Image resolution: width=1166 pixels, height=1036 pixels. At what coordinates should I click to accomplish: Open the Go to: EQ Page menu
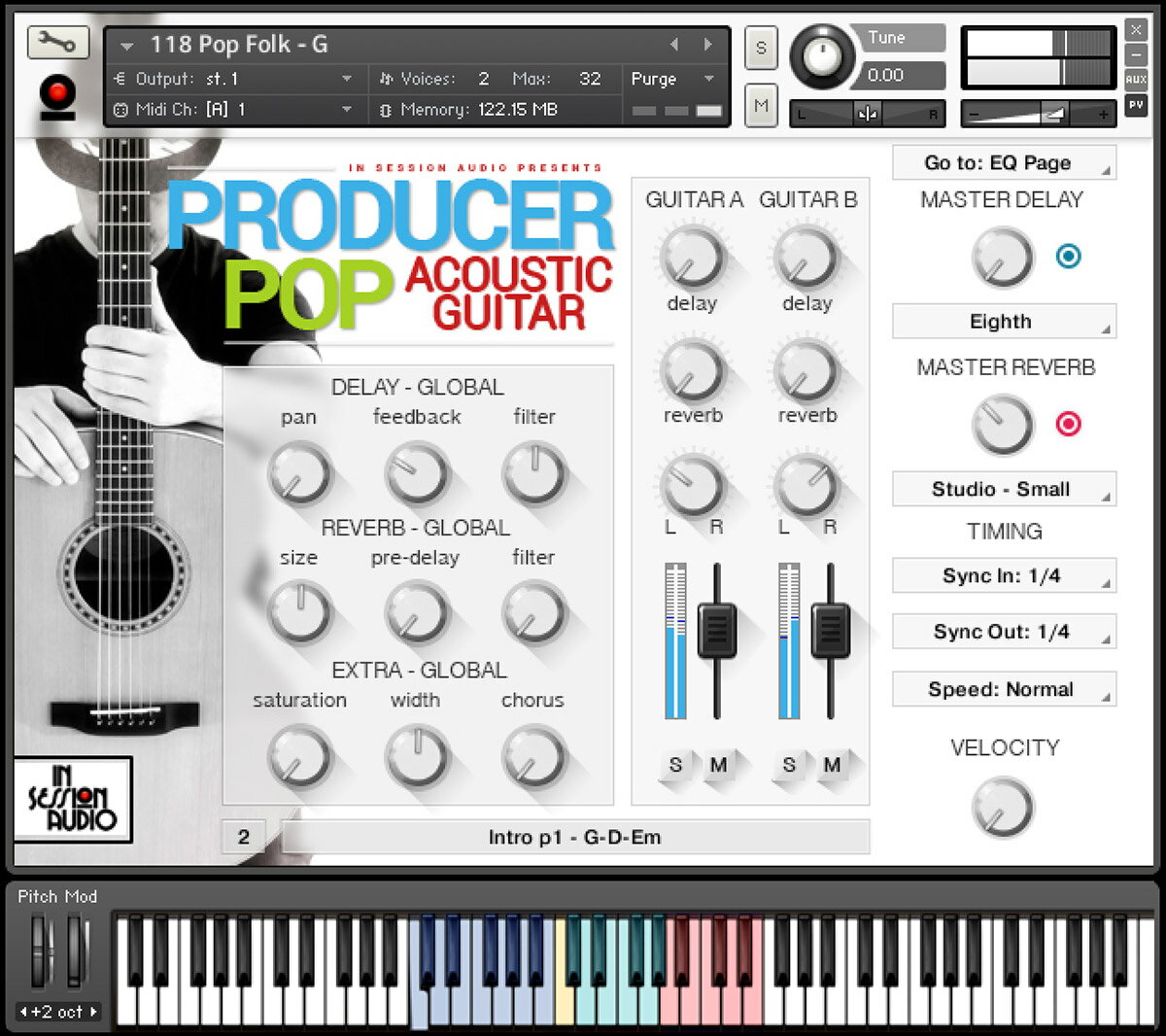point(1003,163)
